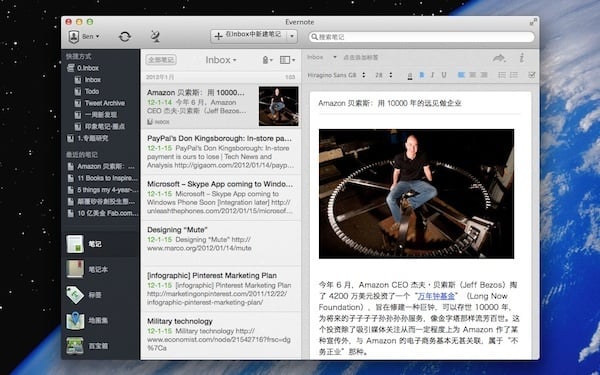Screen dimensions: 600x375
Task: Select the Designing "Mute" note
Action: click(x=221, y=243)
